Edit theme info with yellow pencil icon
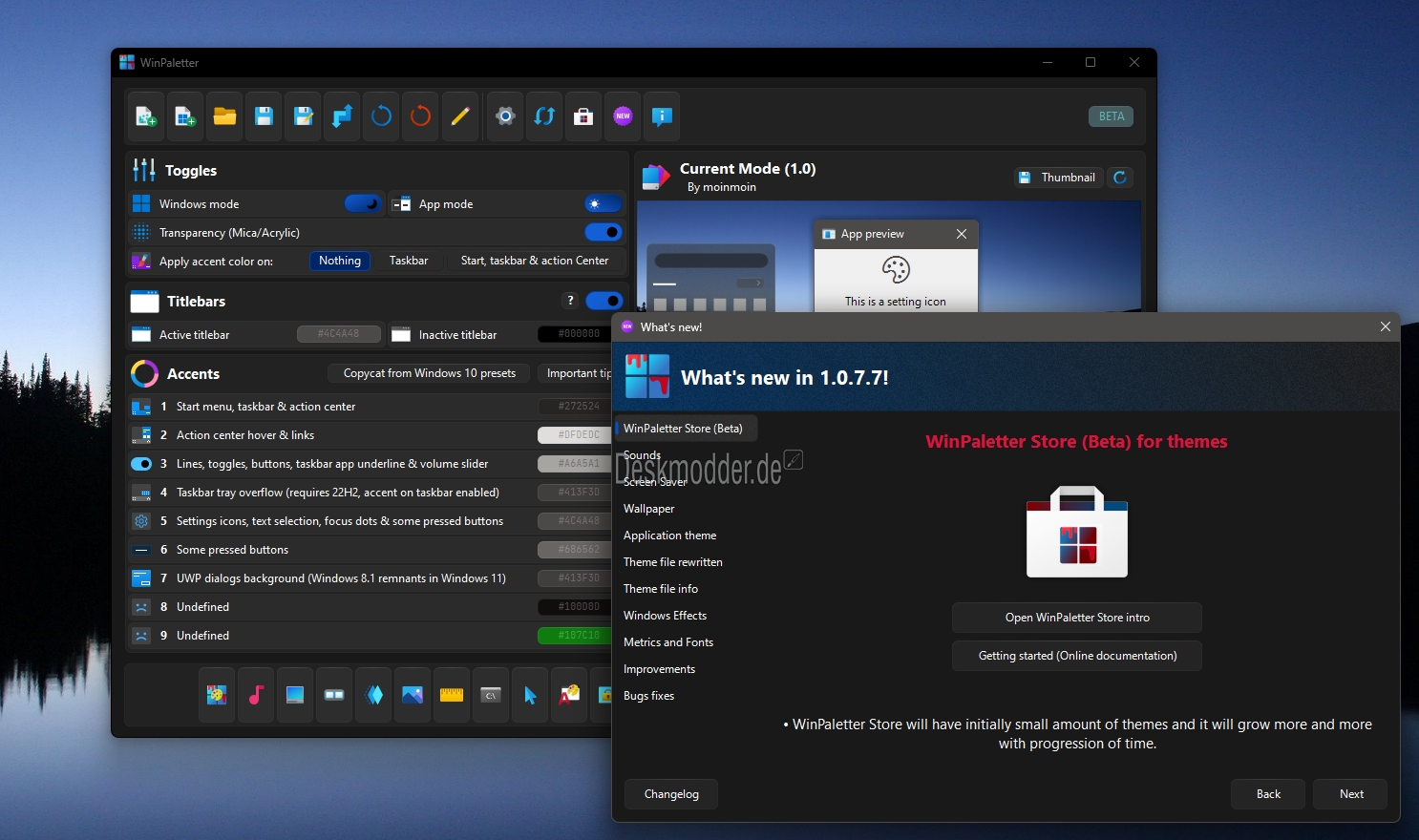Viewport: 1419px width, 840px height. click(459, 116)
